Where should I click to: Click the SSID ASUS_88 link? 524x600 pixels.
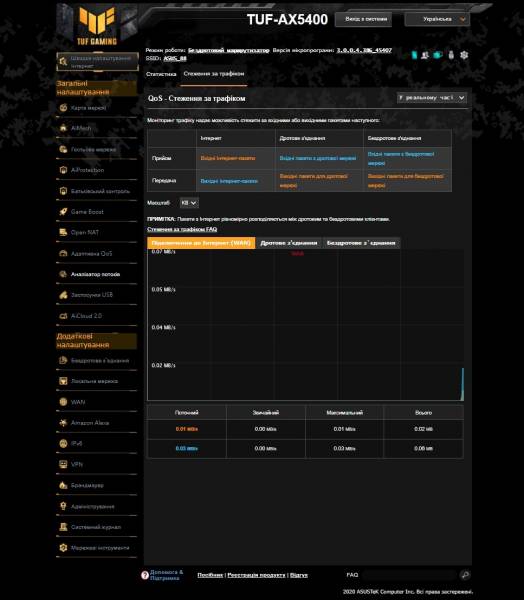click(175, 59)
